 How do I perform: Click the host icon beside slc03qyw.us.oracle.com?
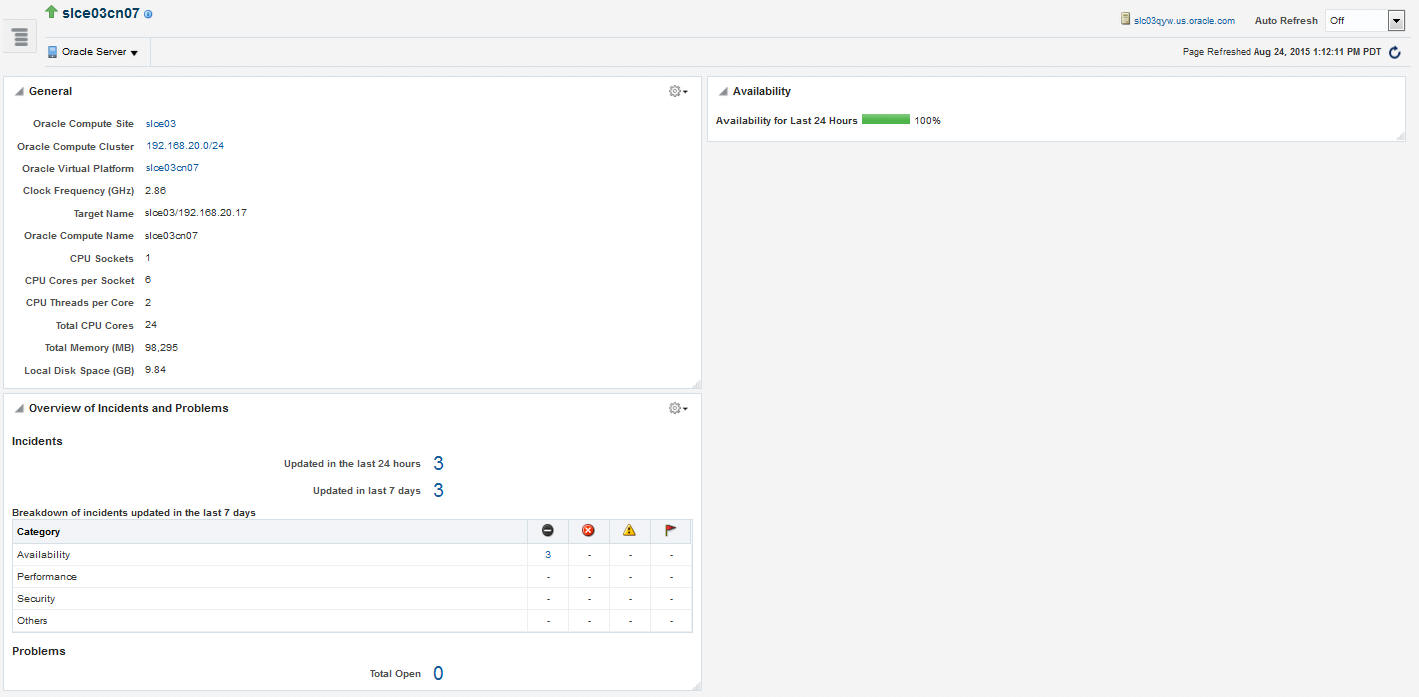[1125, 19]
